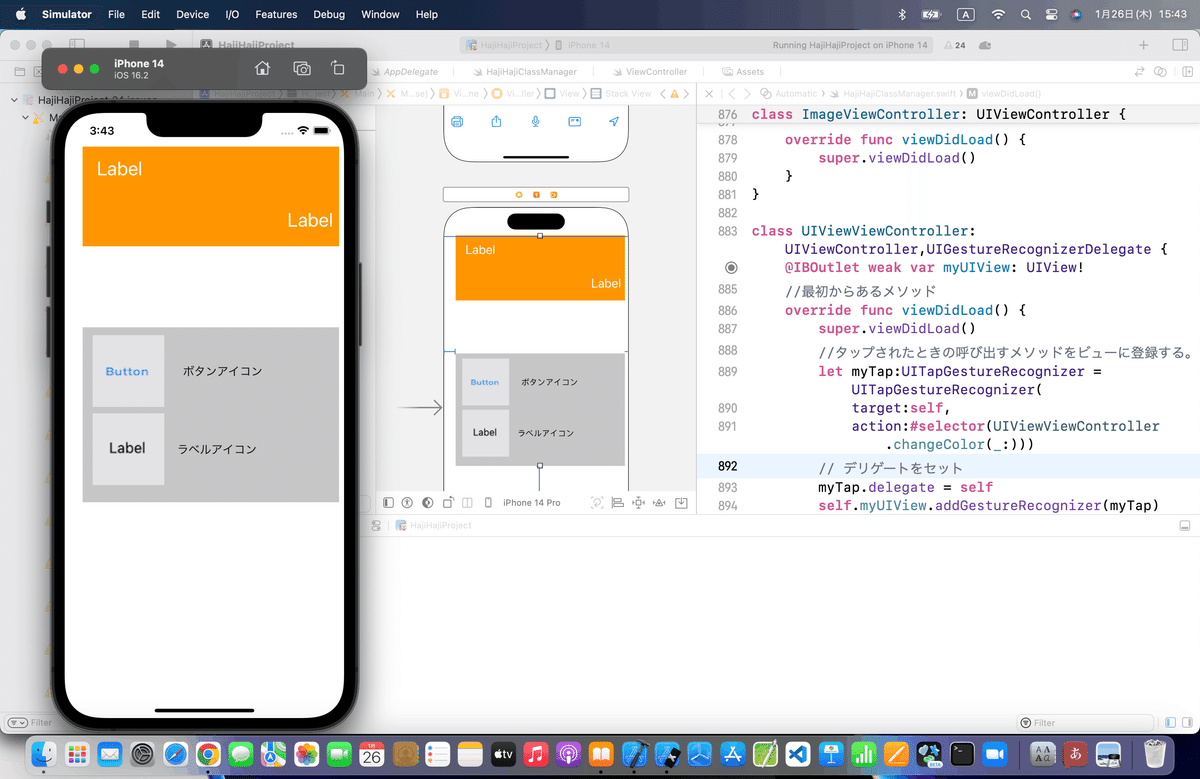Click the Update Frames icon on canvas bar
1200x779 pixels.
[x=597, y=502]
